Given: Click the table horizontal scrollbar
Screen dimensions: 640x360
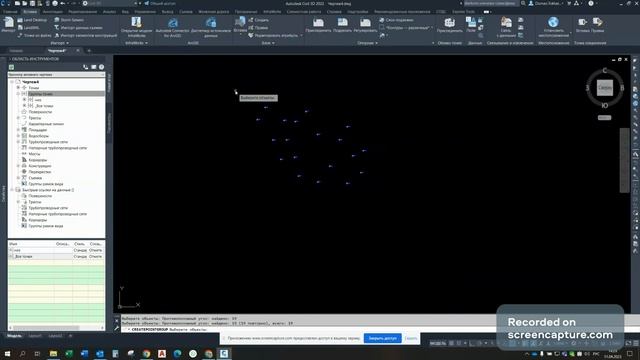Looking at the screenshot, I should click(46, 328).
